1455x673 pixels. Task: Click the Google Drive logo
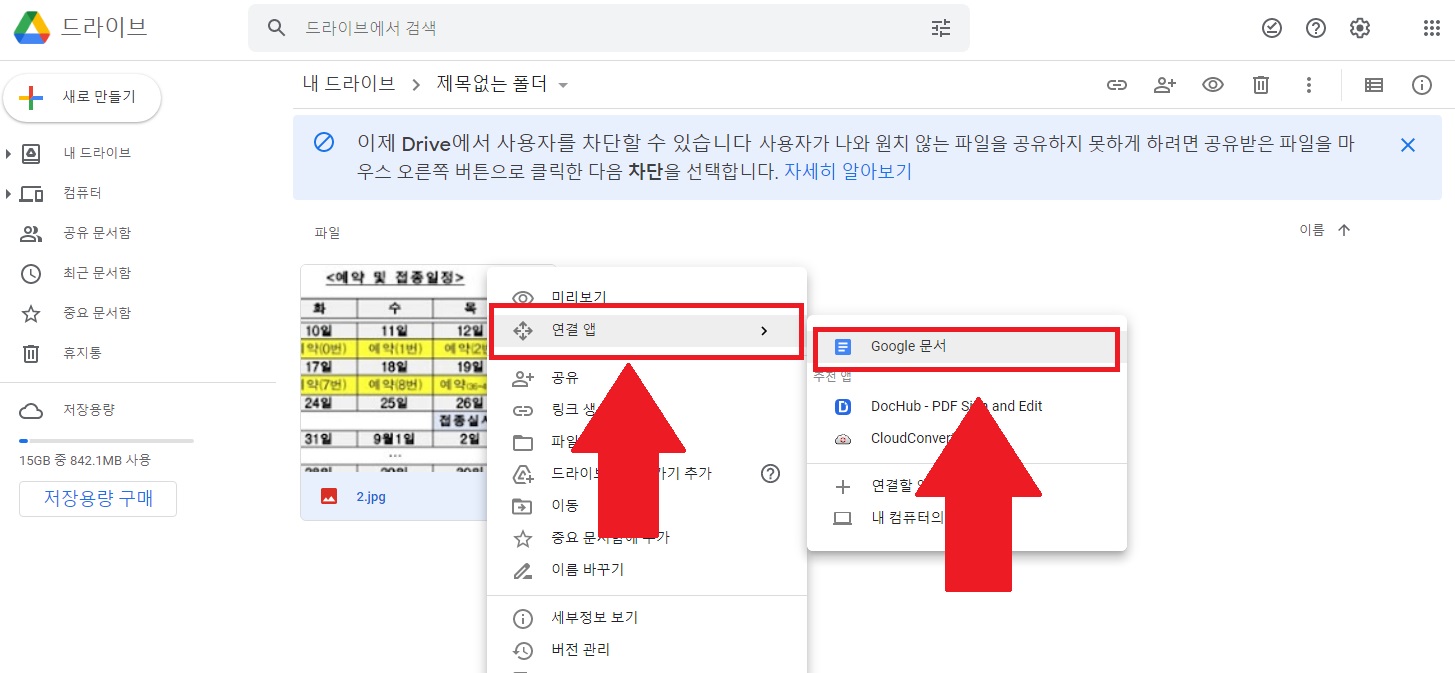[32, 28]
